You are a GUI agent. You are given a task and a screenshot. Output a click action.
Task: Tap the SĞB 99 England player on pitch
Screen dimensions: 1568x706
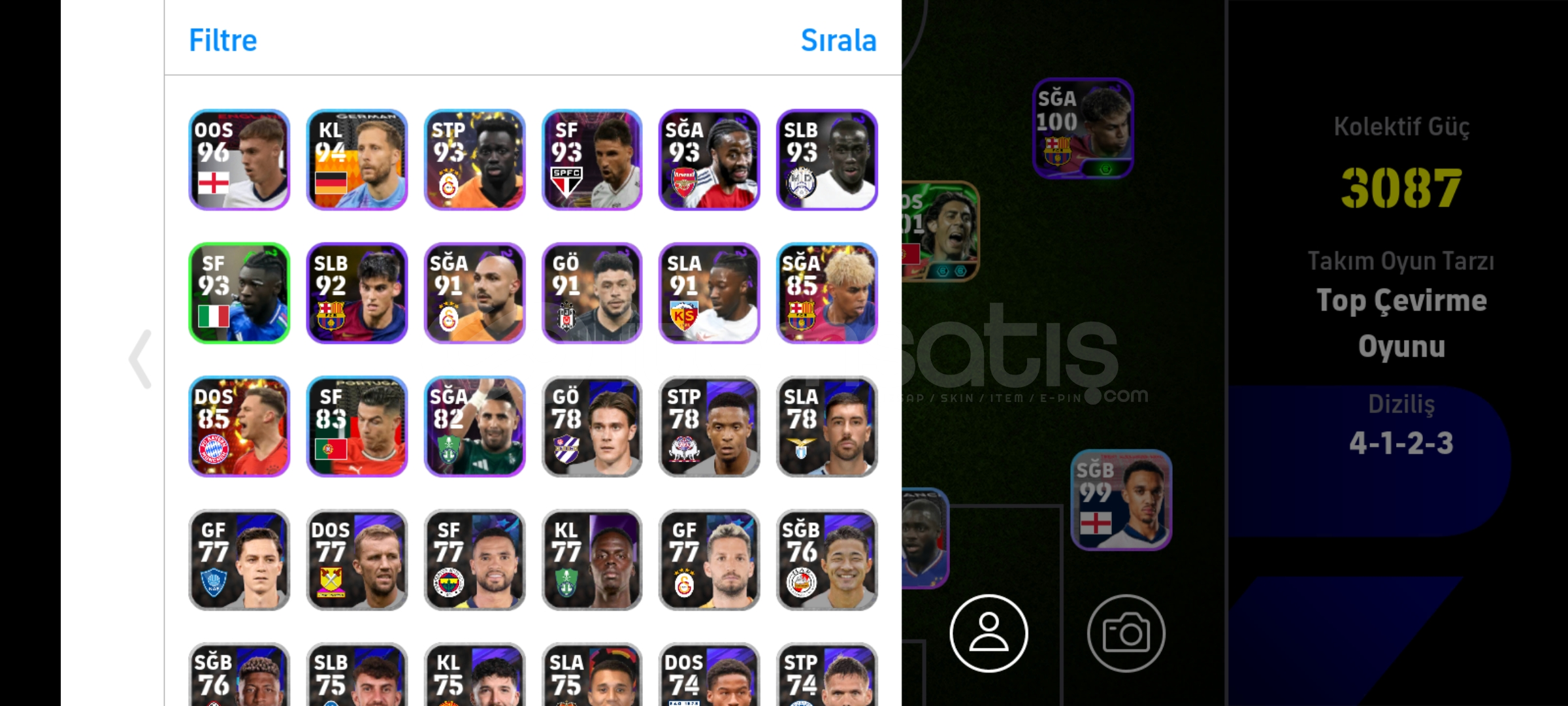coord(1121,500)
